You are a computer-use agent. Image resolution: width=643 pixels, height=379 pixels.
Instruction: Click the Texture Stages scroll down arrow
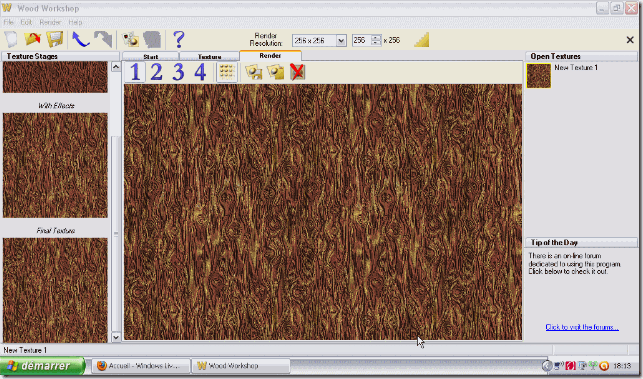pyautogui.click(x=116, y=337)
